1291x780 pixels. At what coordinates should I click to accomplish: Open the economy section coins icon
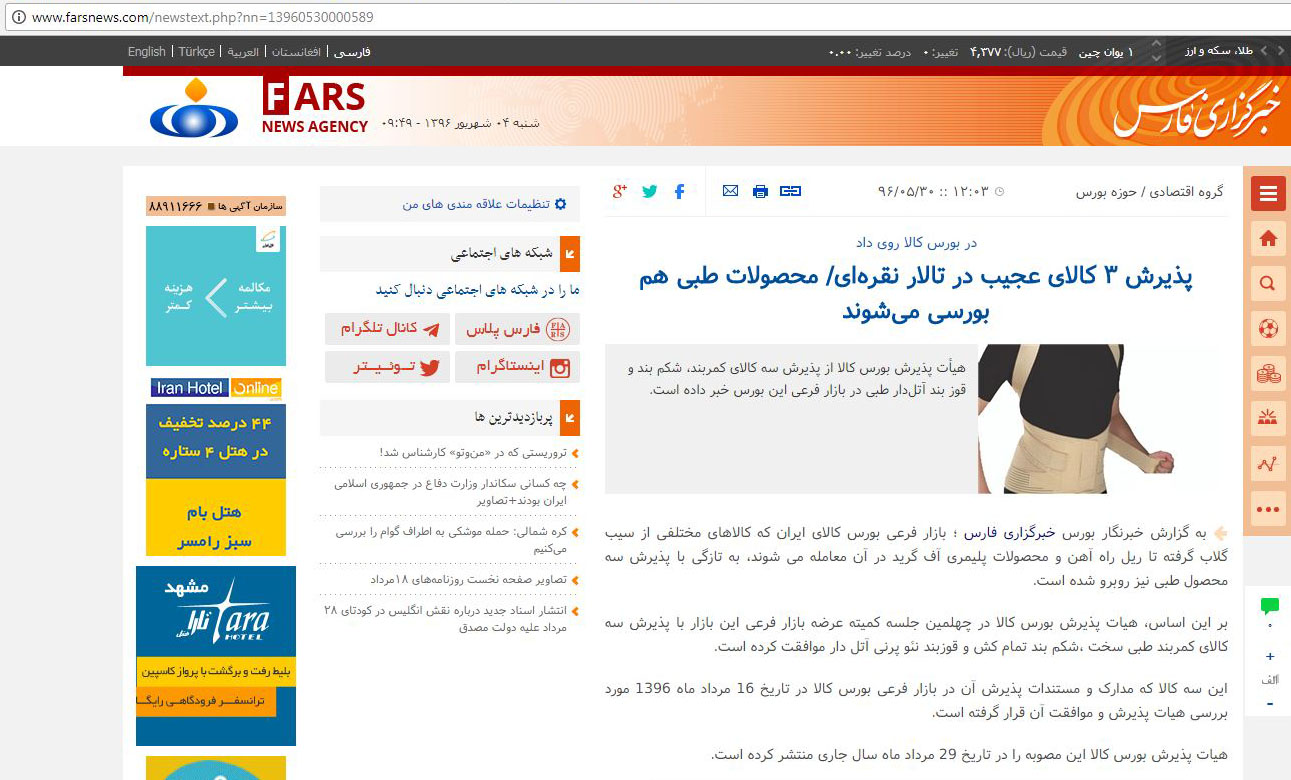tap(1268, 374)
